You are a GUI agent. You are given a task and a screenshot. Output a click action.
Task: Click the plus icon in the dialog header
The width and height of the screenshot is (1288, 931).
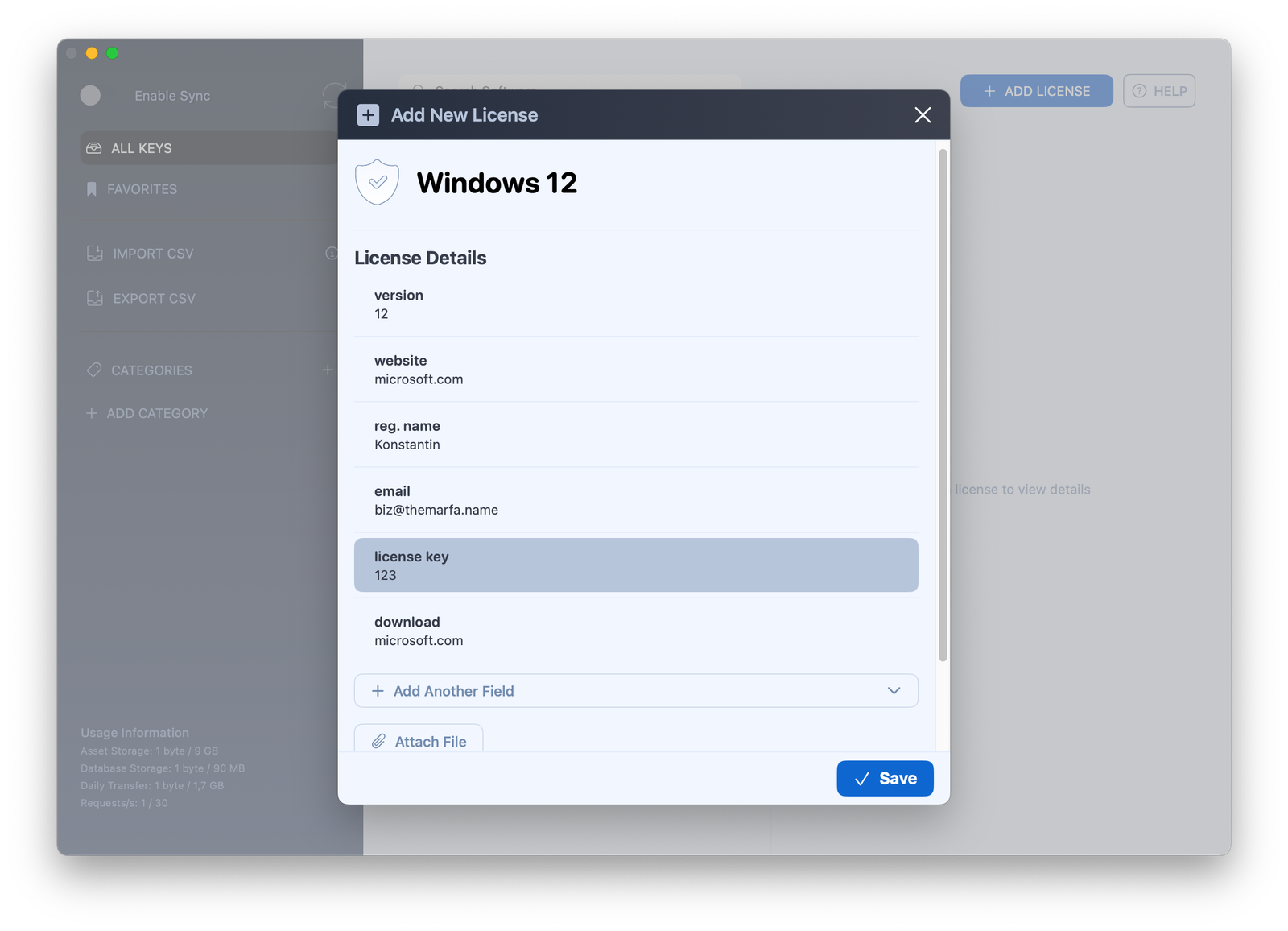[x=368, y=115]
